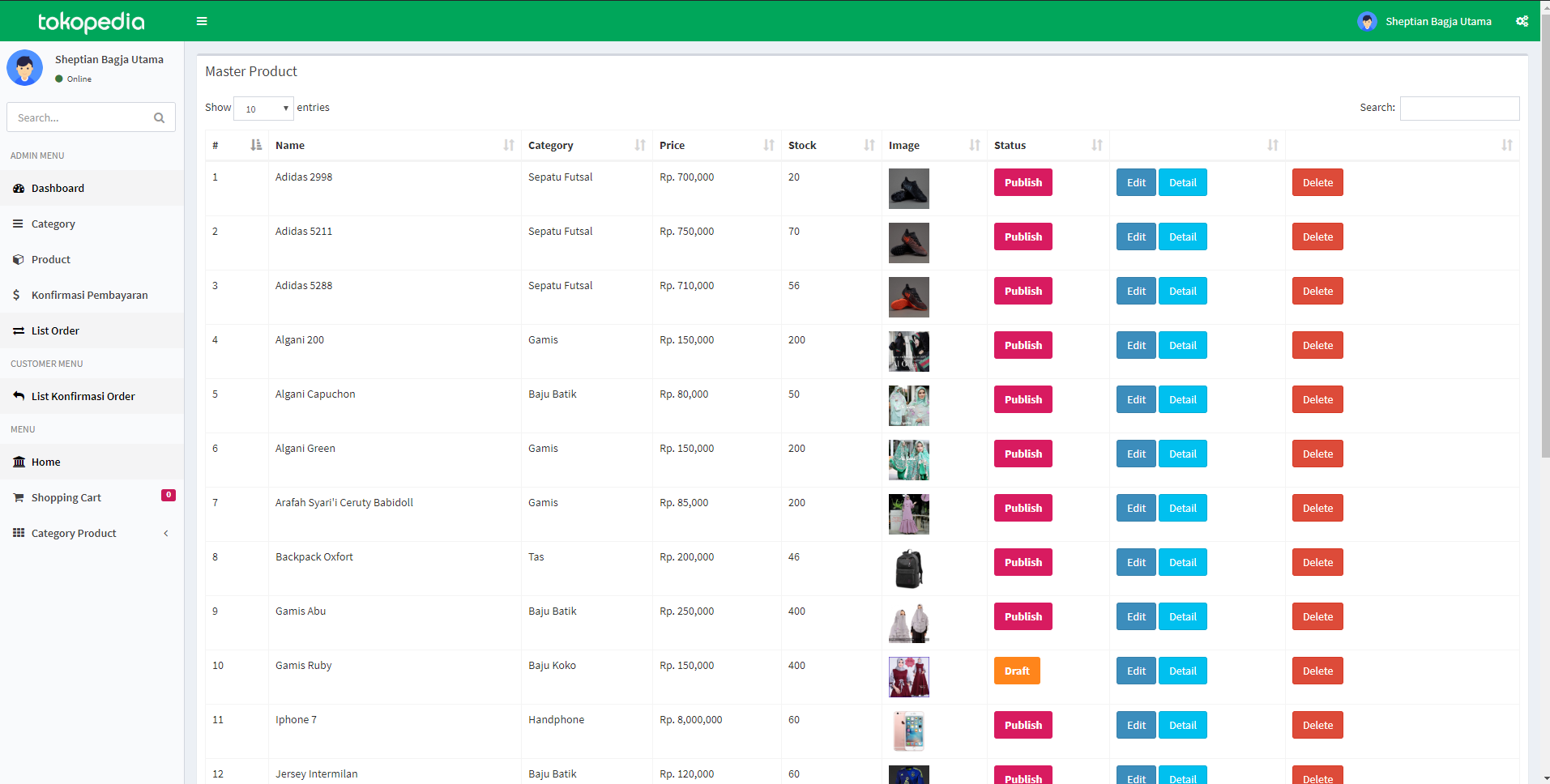Collapse the sidebar with the hamburger icon
Screen dimensions: 1550x784
pos(202,21)
